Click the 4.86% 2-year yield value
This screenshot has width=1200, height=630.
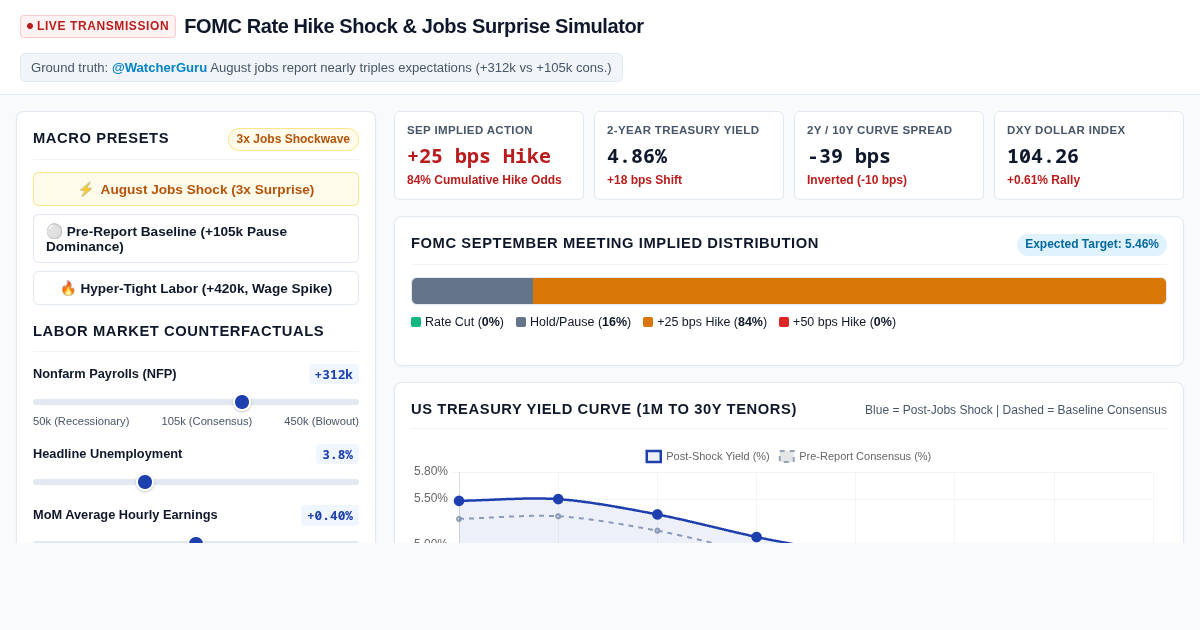637,156
